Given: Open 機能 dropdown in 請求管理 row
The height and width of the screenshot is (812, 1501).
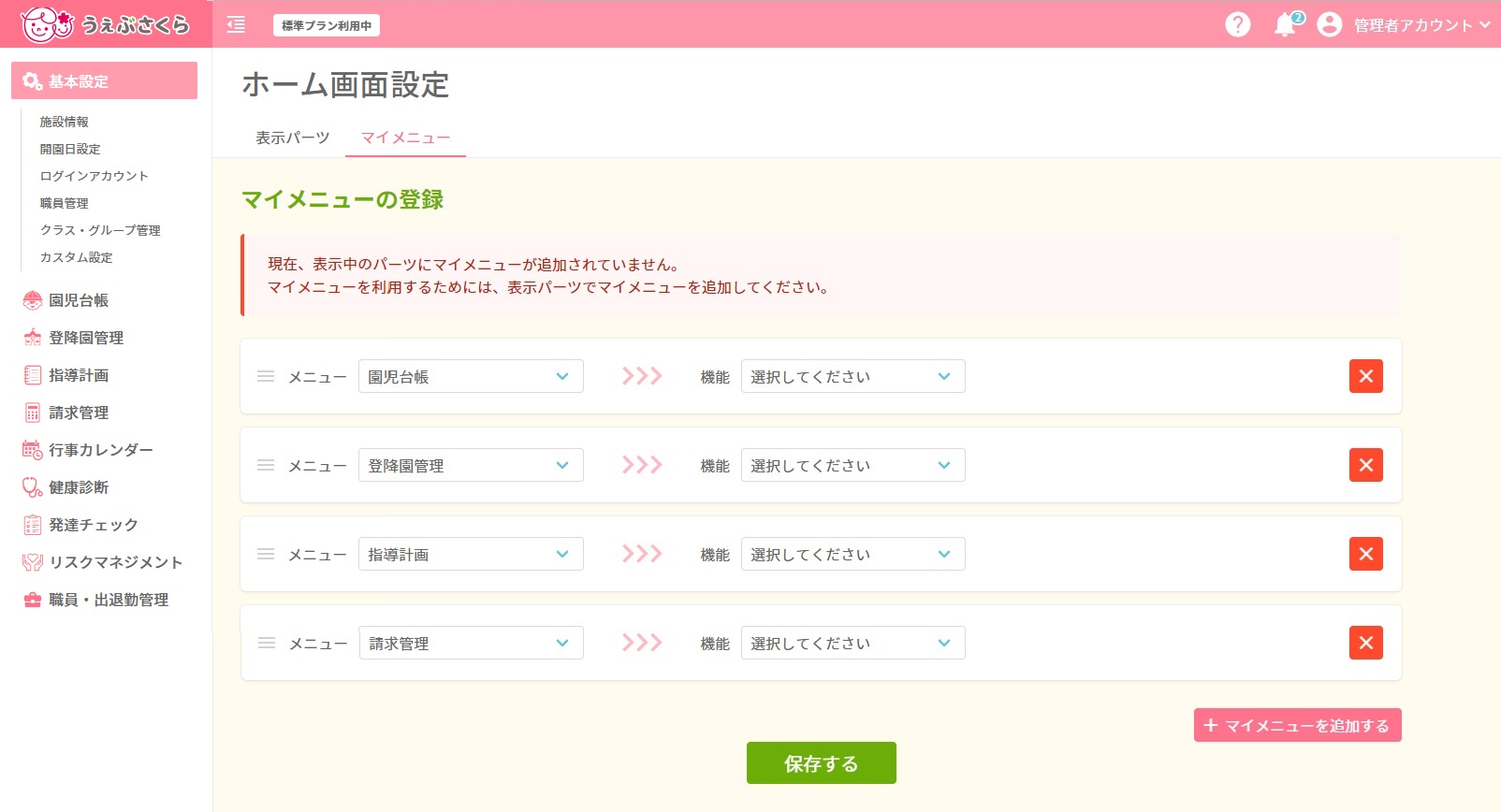Looking at the screenshot, I should (853, 643).
